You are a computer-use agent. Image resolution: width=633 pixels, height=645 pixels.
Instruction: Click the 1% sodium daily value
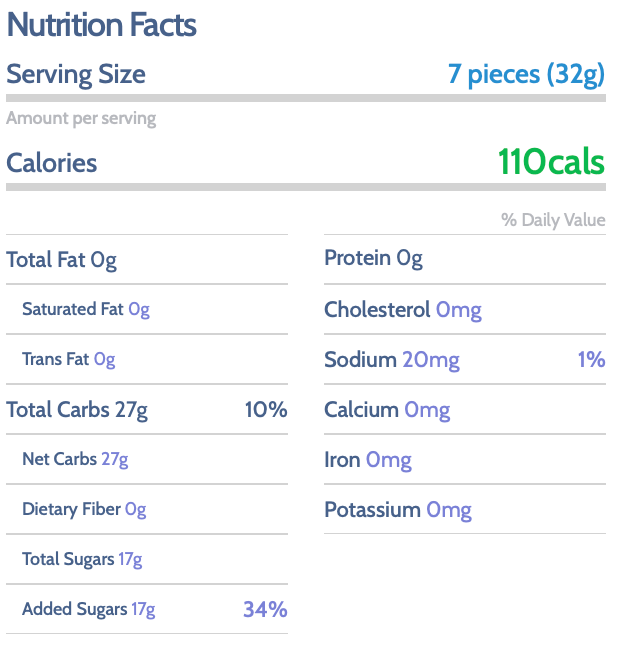click(591, 360)
